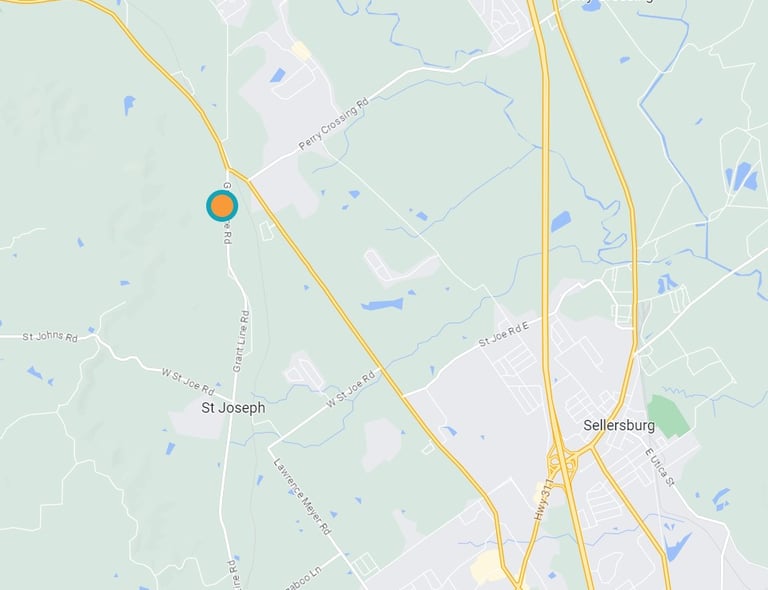Click the green park area beside Sellersburg
Image resolution: width=768 pixels, height=590 pixels.
coord(668,416)
